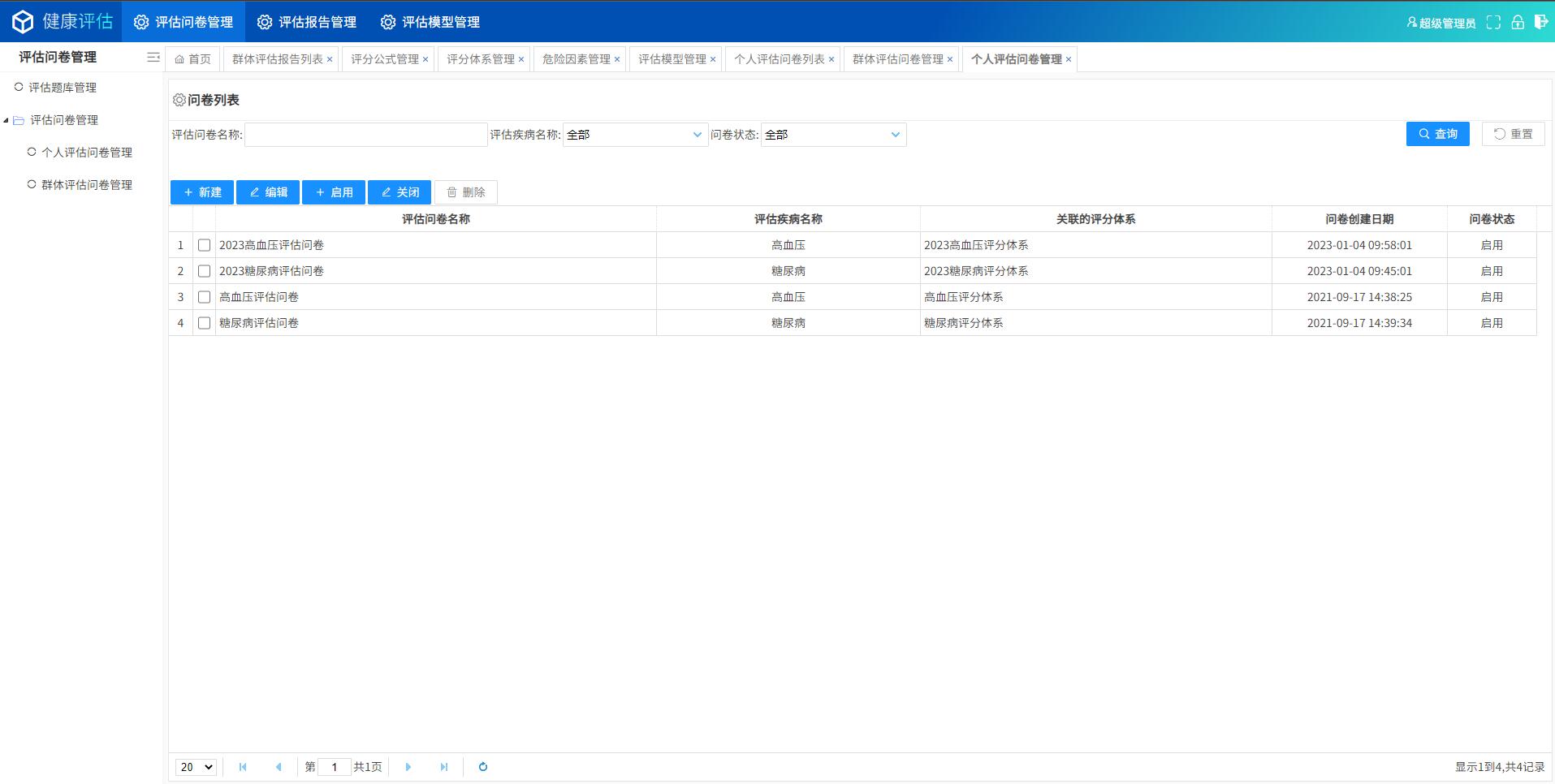The width and height of the screenshot is (1555, 784).
Task: Go to previous page arrow in pager
Action: (x=279, y=767)
